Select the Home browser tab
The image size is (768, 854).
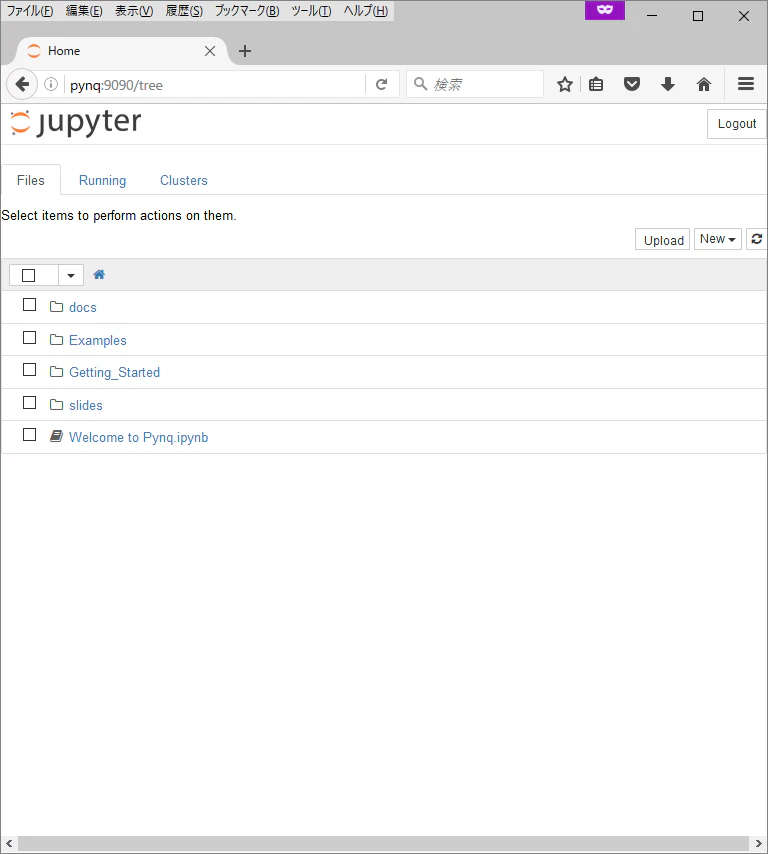coord(120,51)
